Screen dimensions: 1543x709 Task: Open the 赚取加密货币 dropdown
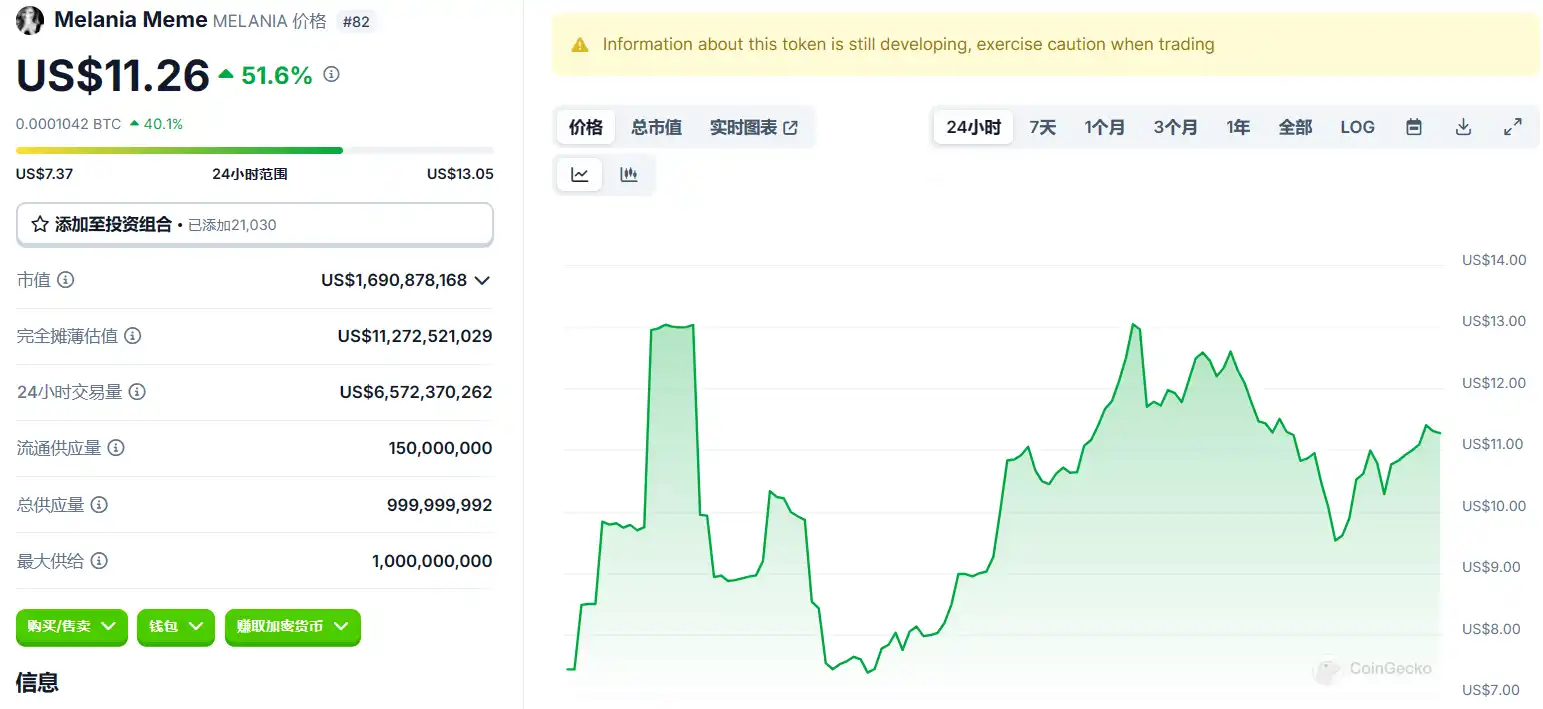pos(292,627)
